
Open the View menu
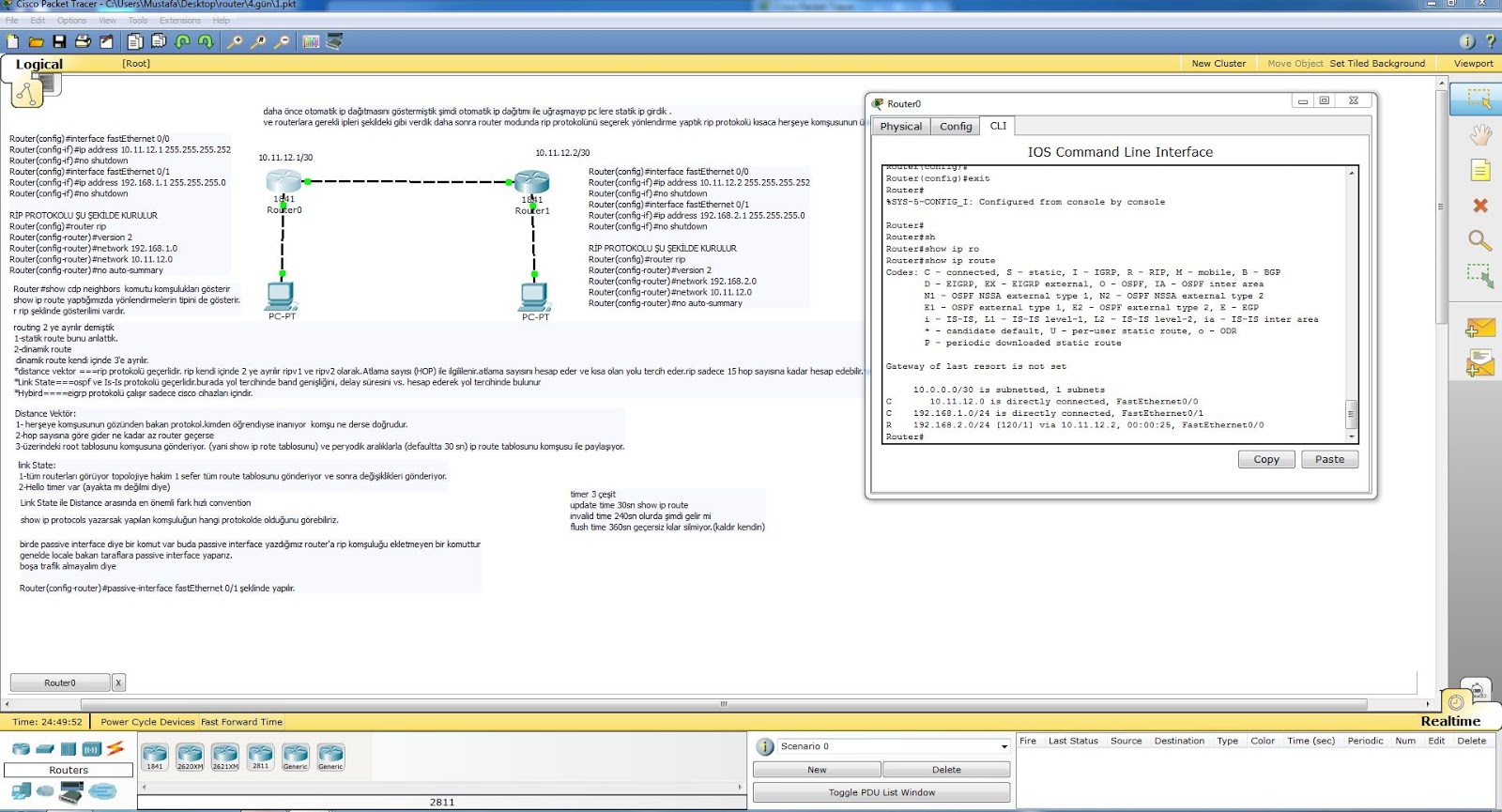pos(108,21)
